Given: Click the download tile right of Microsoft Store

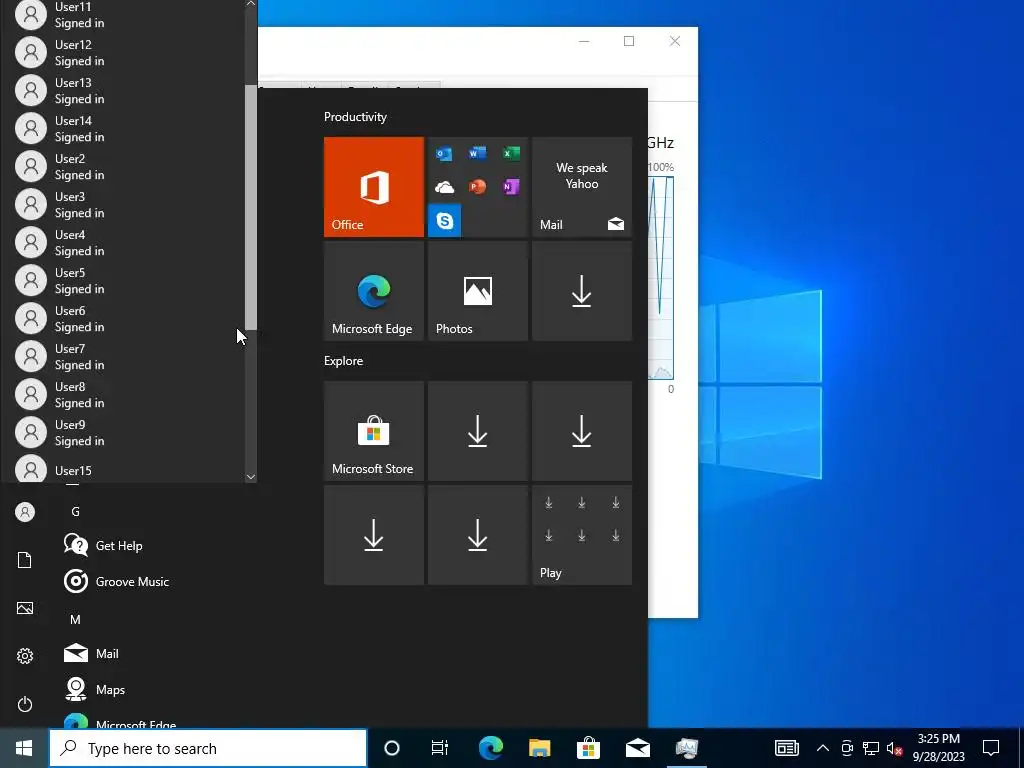Looking at the screenshot, I should click(477, 431).
